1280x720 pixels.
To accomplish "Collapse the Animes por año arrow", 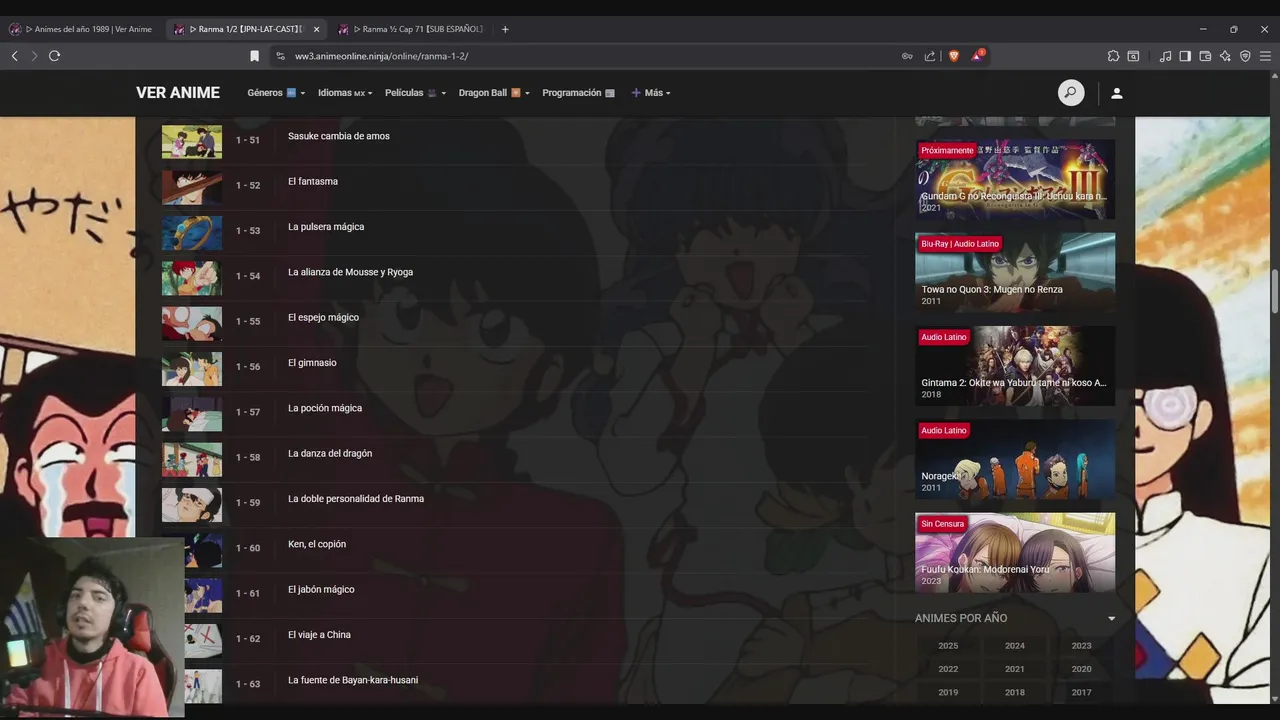I will [x=1111, y=619].
